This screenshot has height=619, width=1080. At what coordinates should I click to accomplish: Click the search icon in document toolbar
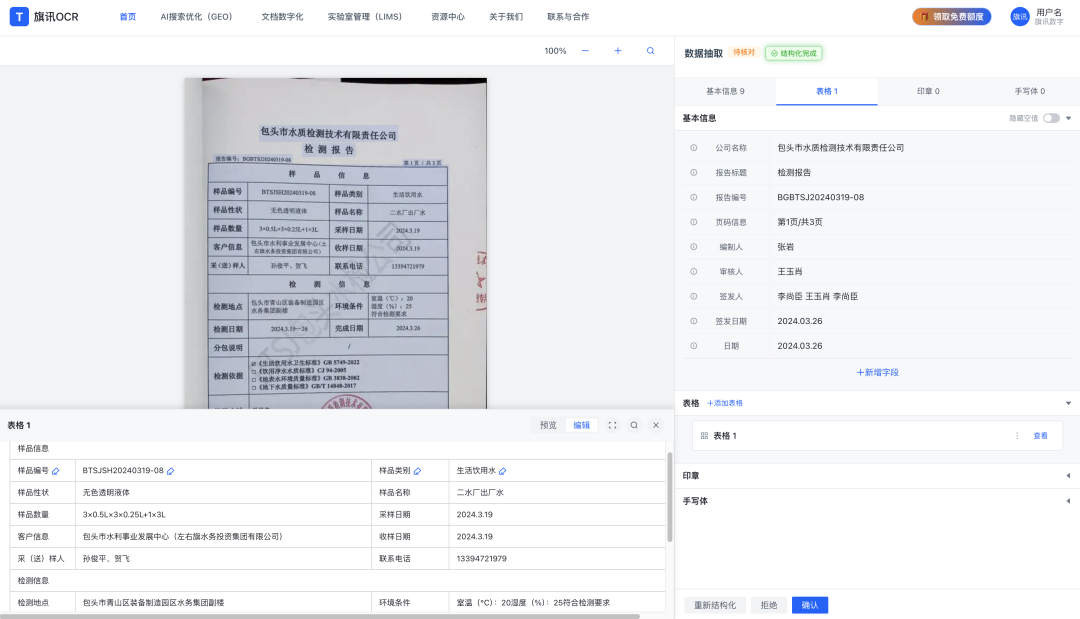pyautogui.click(x=651, y=51)
